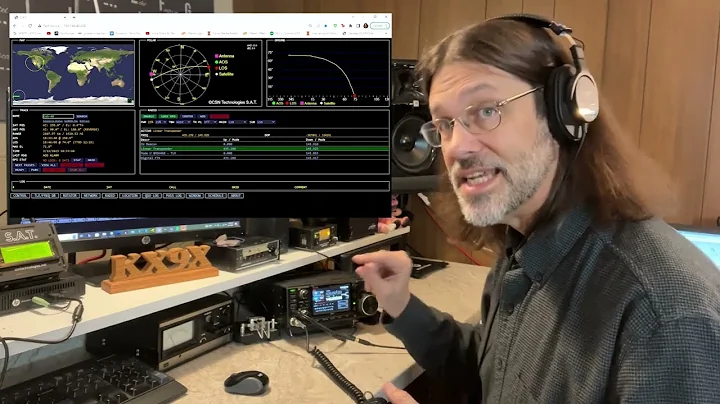Open the PASS LOG tab
Image resolution: width=720 pixels, height=404 pixels.
174,196
